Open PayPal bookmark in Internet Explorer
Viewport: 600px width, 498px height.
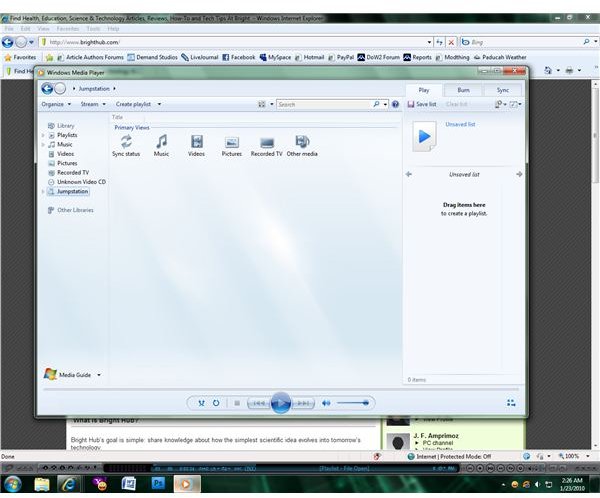pyautogui.click(x=341, y=57)
